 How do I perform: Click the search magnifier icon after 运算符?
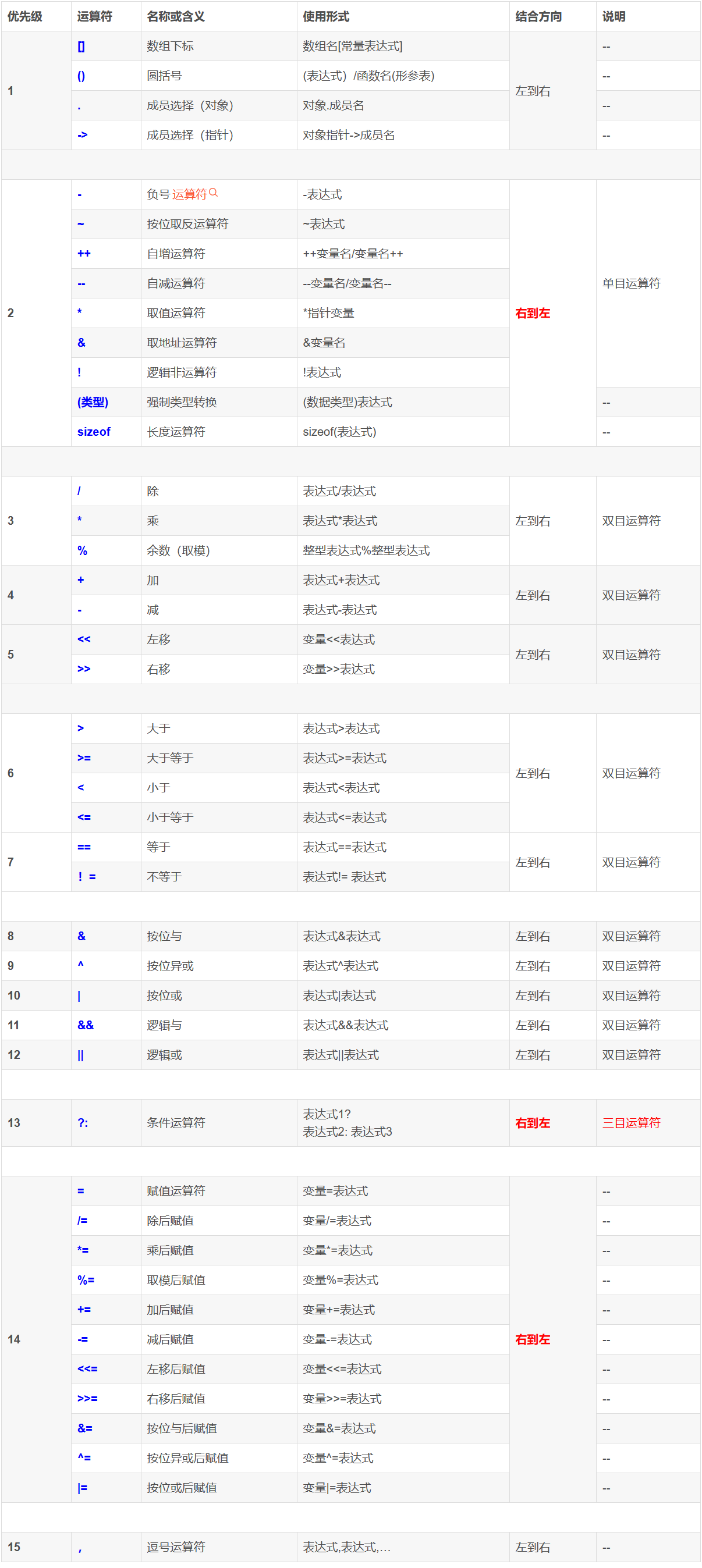(213, 193)
